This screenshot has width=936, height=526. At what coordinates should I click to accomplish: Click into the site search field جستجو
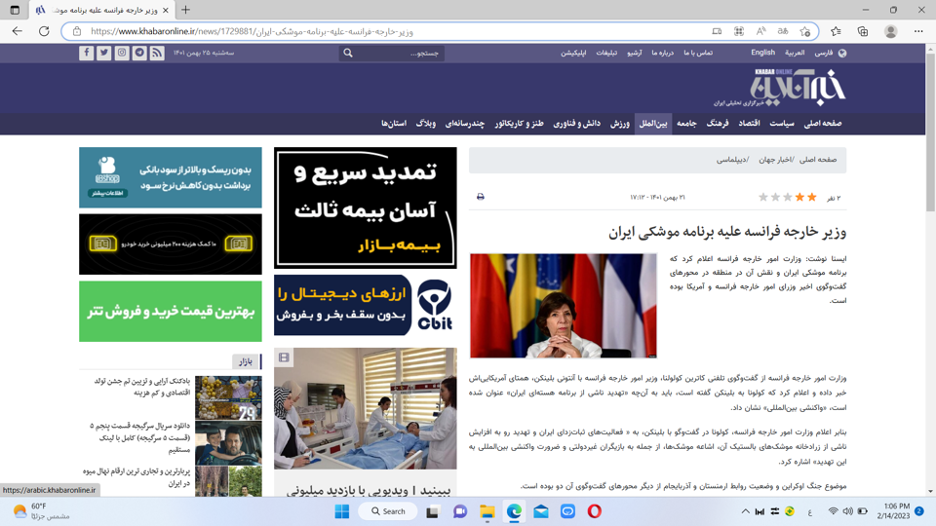[x=400, y=53]
